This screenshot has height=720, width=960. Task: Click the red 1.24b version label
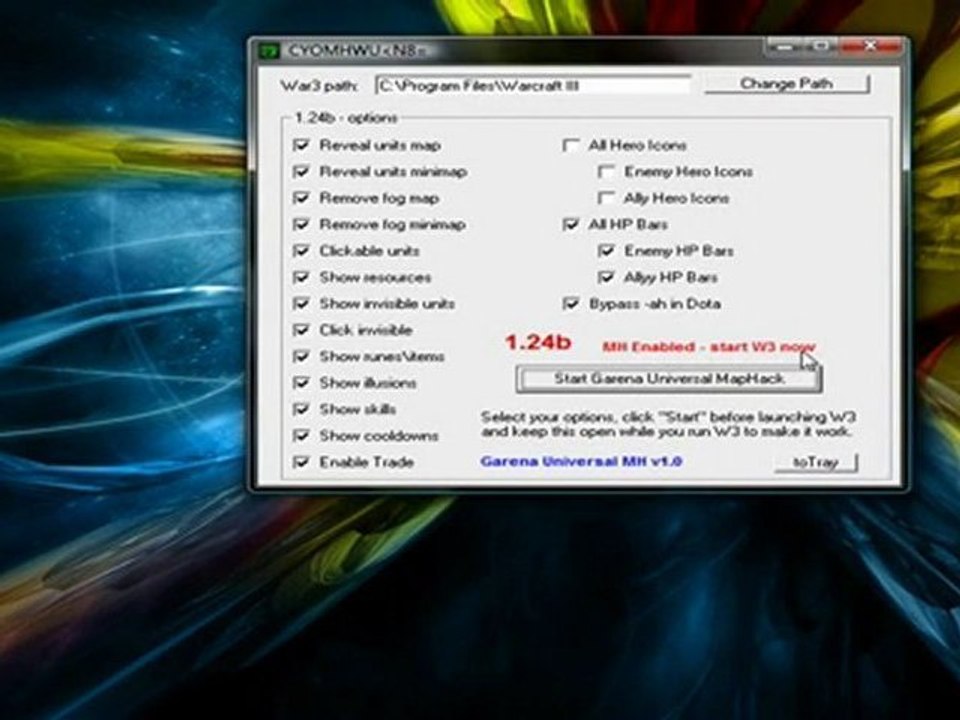538,342
